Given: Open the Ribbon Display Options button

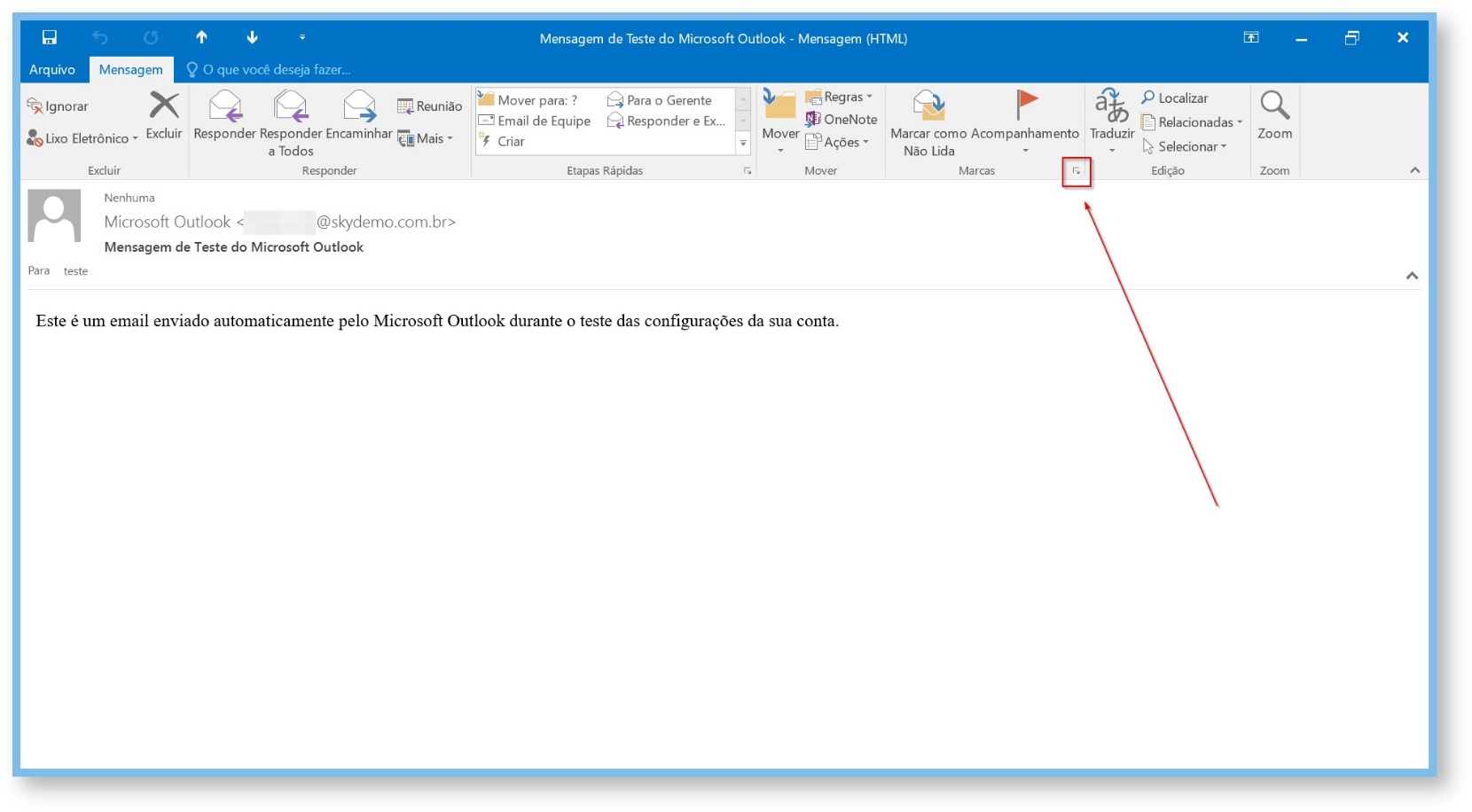Looking at the screenshot, I should point(1251,37).
